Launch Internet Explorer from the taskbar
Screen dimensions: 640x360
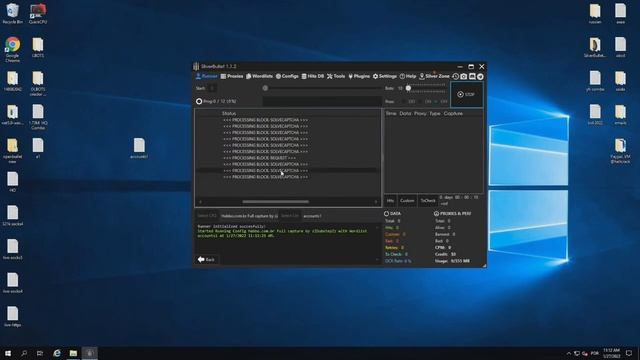coord(57,353)
